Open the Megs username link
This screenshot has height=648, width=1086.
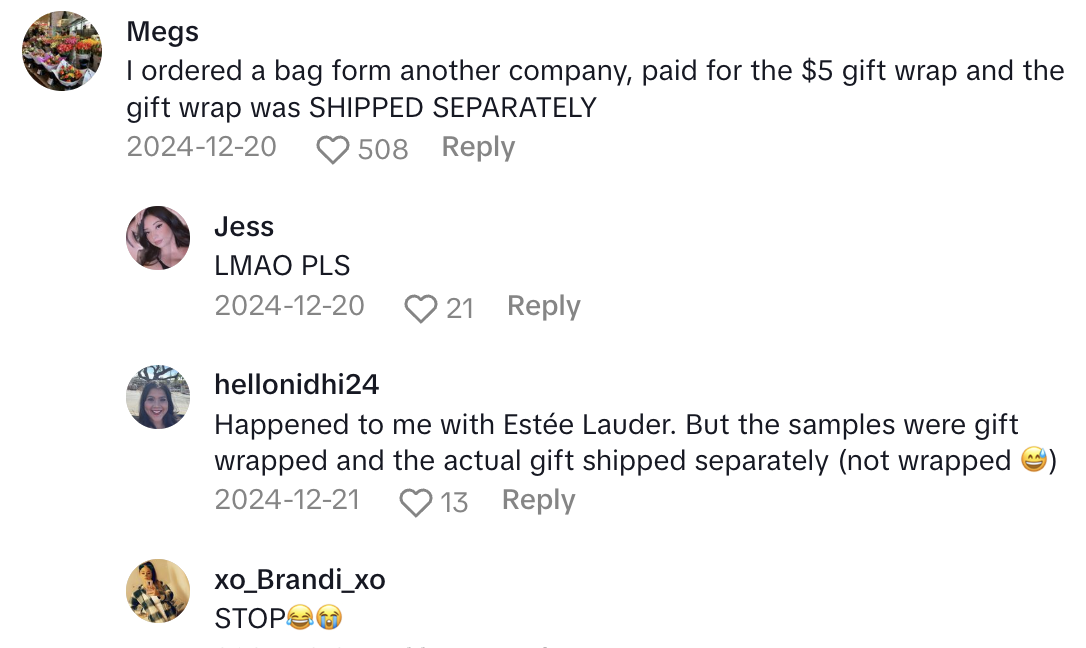coord(163,31)
